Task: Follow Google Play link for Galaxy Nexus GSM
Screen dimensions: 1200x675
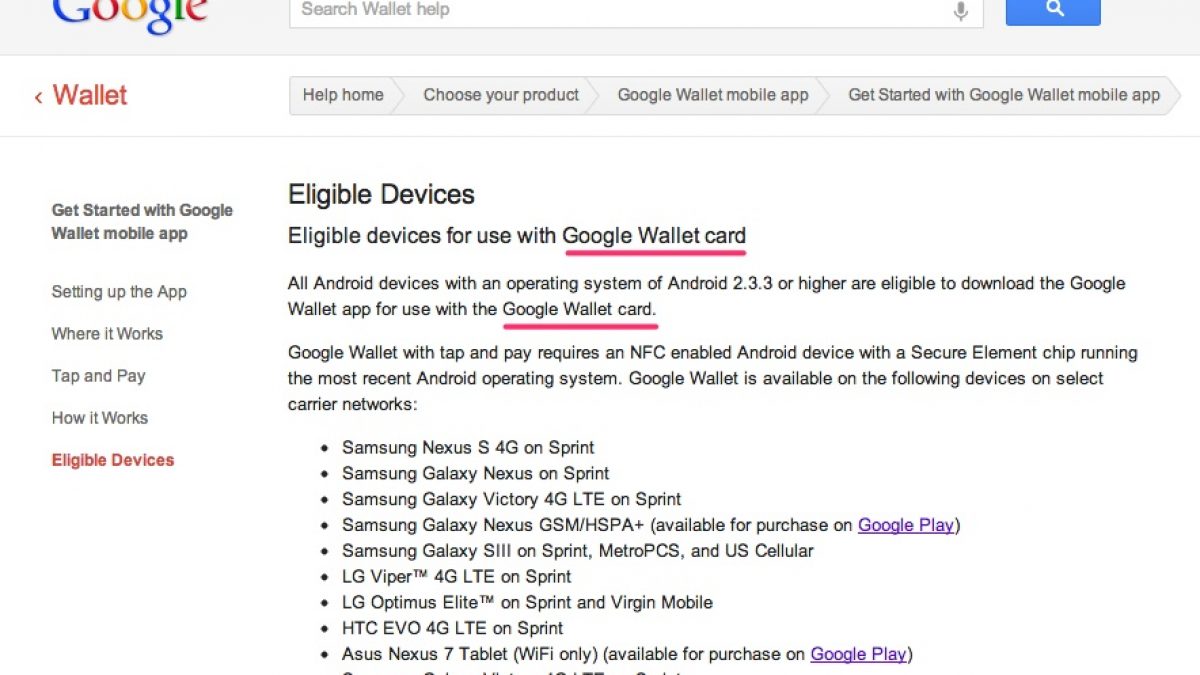Action: (905, 525)
